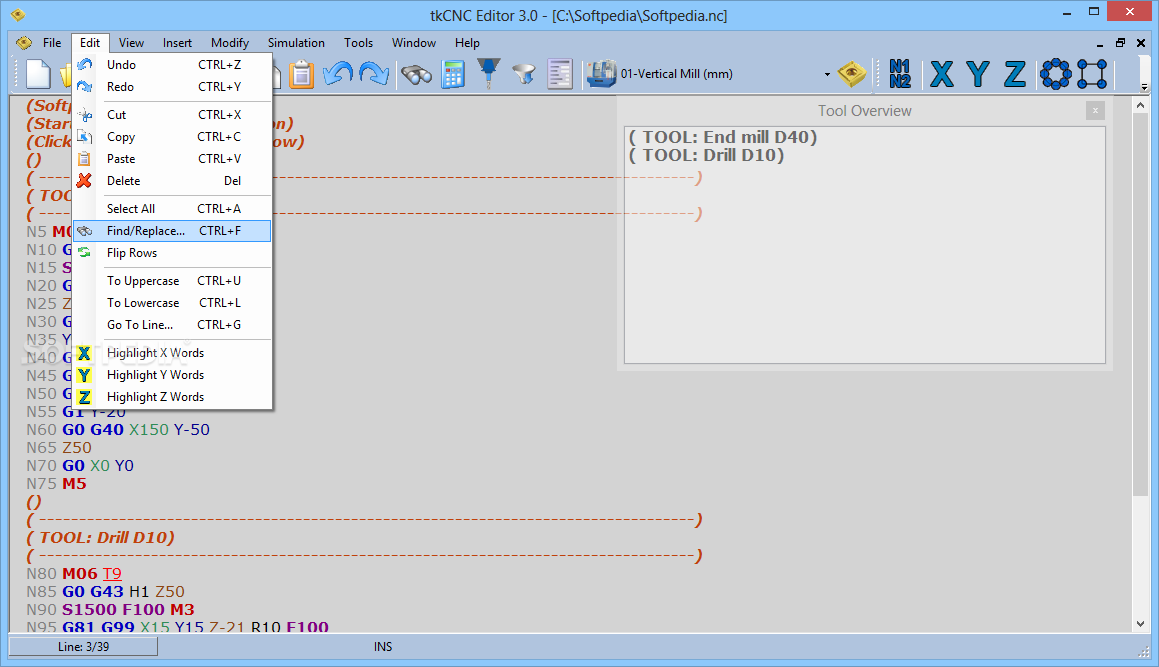Open the Tools menu
The width and height of the screenshot is (1159, 667).
click(x=358, y=43)
